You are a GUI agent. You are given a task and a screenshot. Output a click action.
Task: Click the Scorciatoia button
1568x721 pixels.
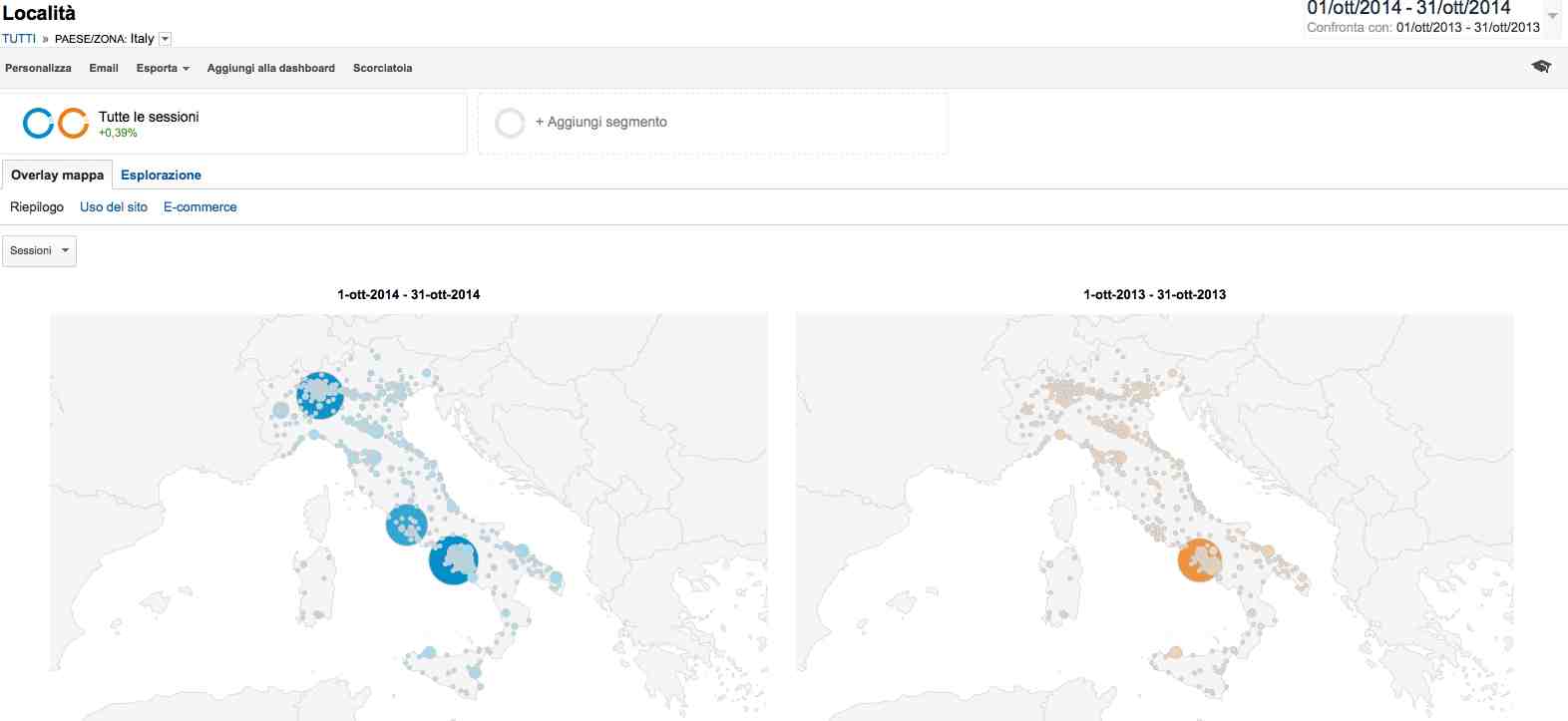point(382,68)
